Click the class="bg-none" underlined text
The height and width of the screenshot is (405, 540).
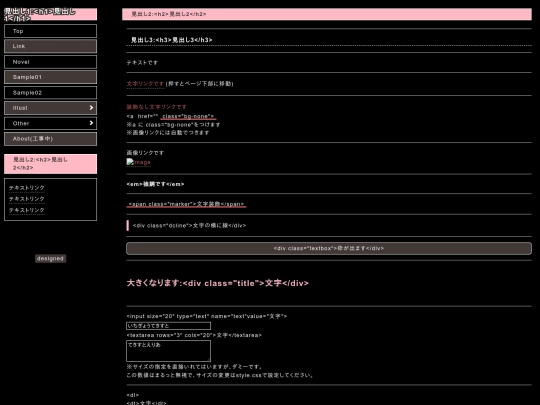point(188,116)
